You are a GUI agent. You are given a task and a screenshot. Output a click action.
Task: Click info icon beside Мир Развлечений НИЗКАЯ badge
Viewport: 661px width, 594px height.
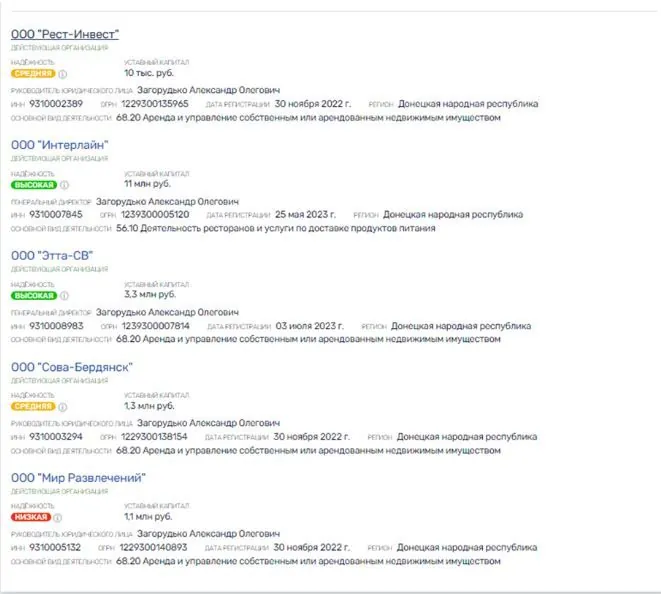[x=58, y=517]
